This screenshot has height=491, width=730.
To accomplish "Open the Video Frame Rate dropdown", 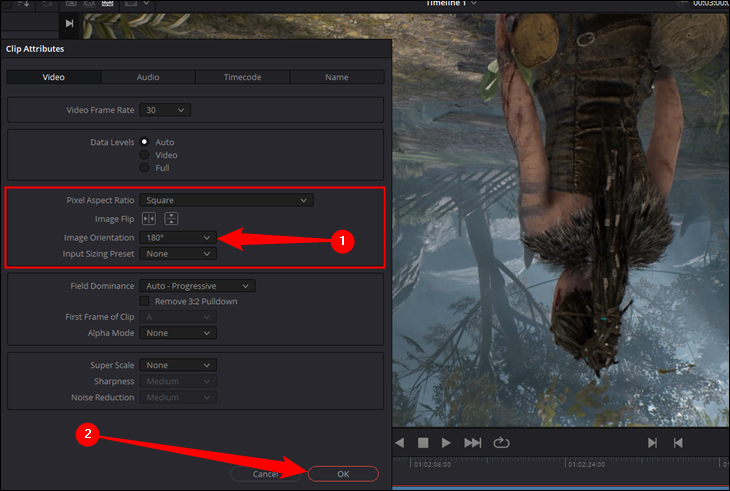I will (x=165, y=110).
